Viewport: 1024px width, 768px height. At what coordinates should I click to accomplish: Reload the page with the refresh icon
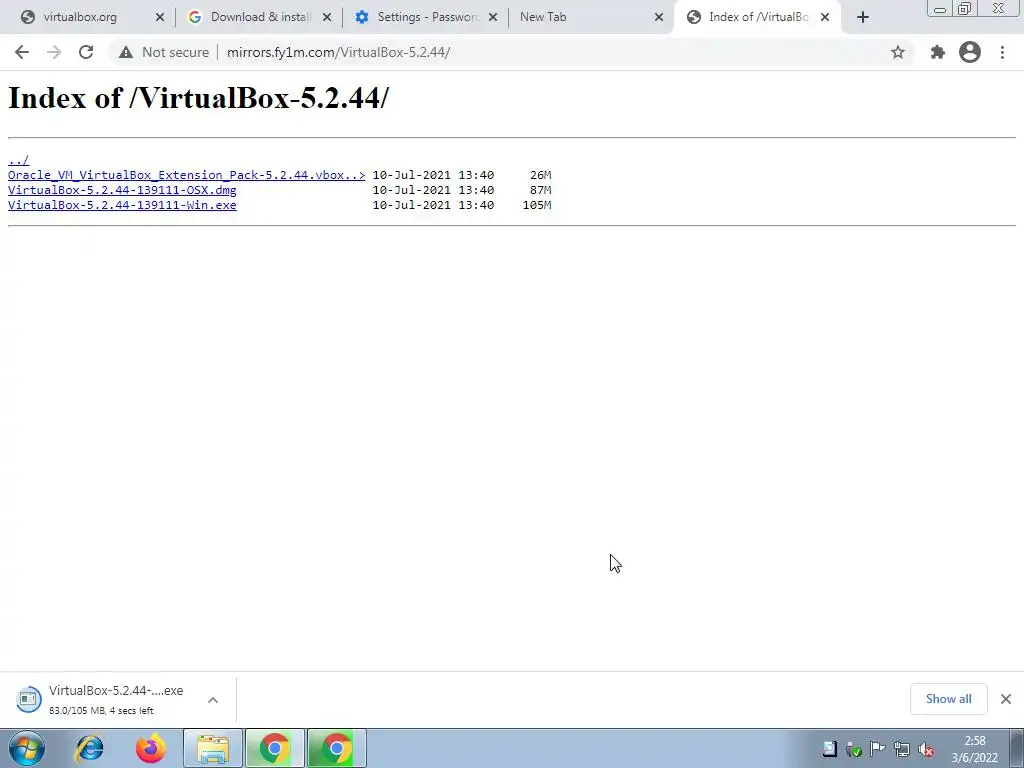tap(86, 52)
